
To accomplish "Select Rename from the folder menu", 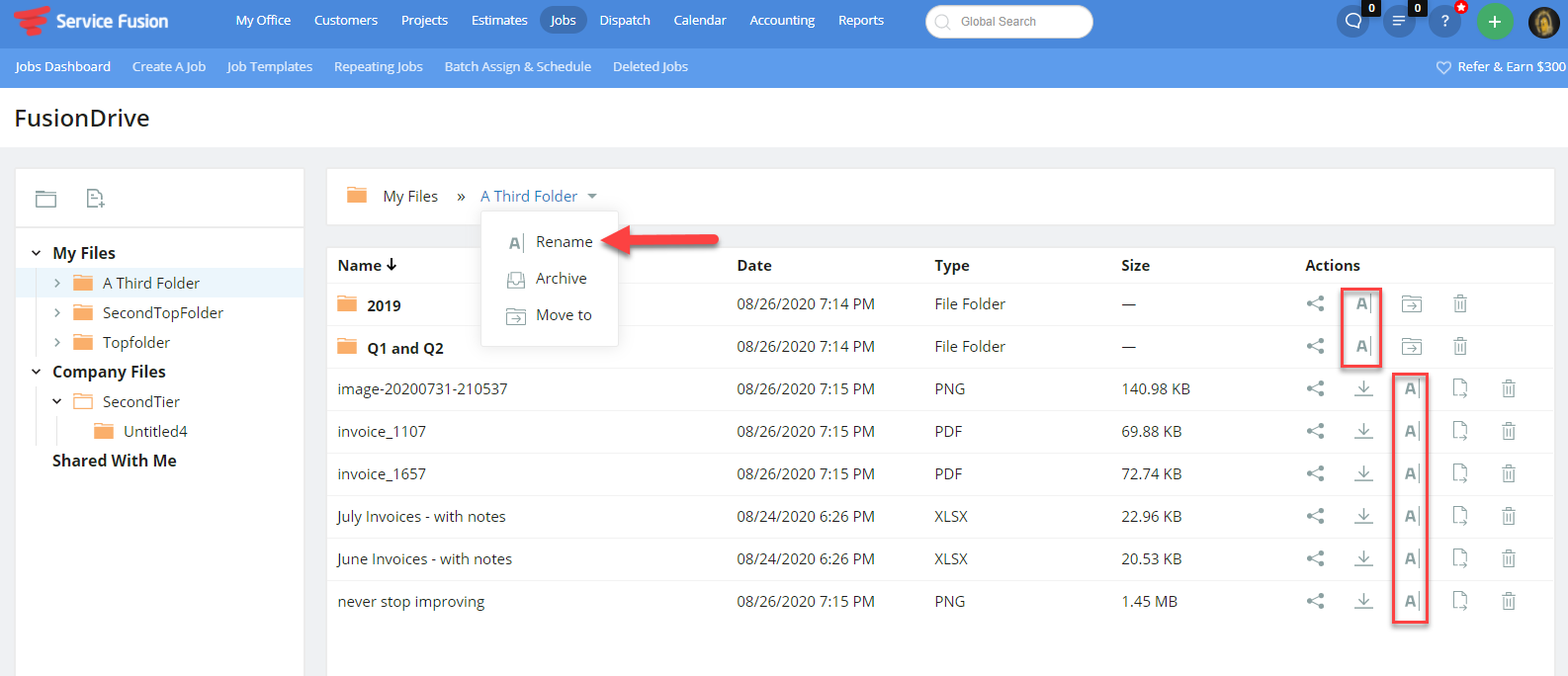I will click(x=564, y=242).
